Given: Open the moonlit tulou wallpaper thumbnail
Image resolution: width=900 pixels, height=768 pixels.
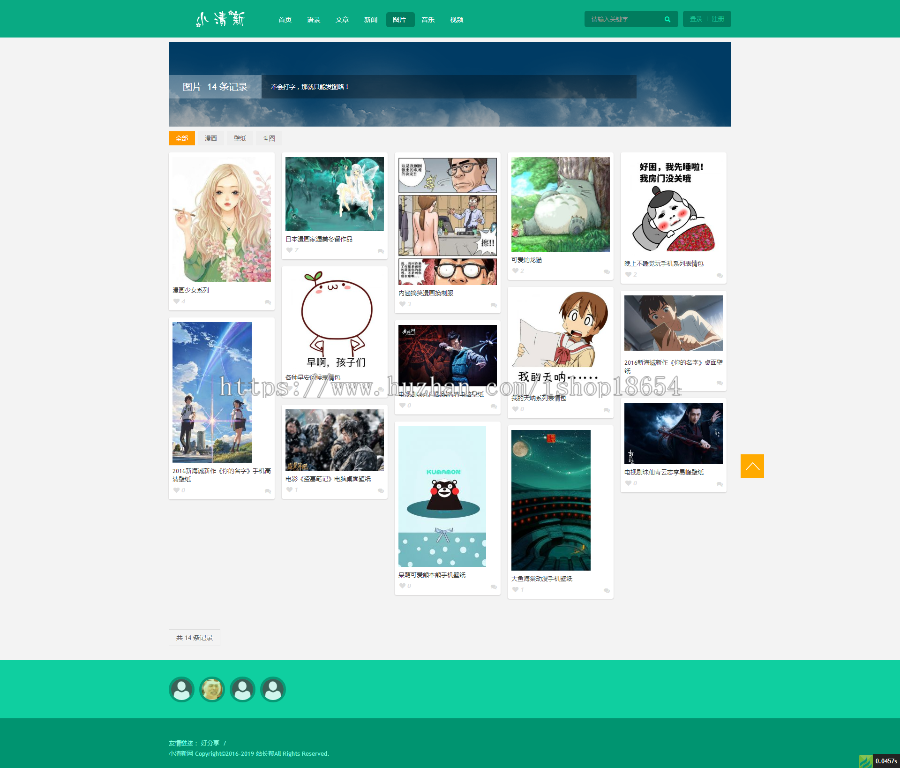Looking at the screenshot, I should [x=551, y=500].
